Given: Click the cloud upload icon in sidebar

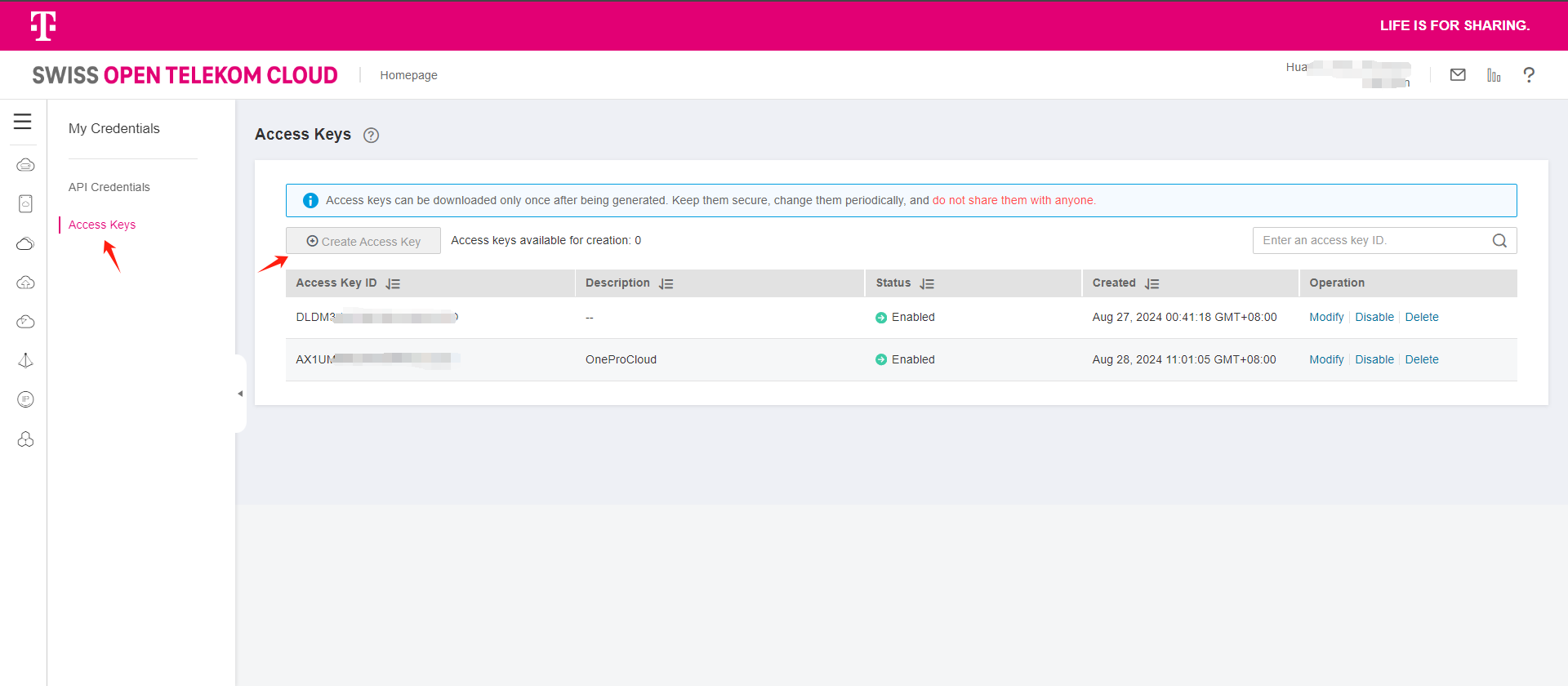Looking at the screenshot, I should [x=25, y=283].
